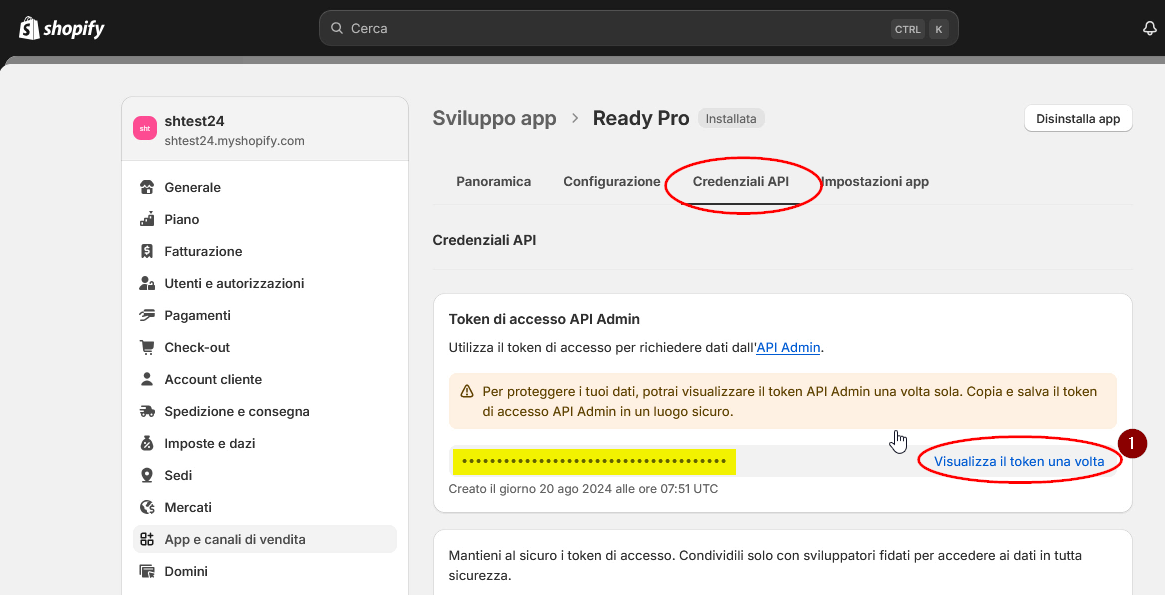Viewport: 1165px width, 595px height.
Task: Open notifications bell icon
Action: pyautogui.click(x=1149, y=28)
